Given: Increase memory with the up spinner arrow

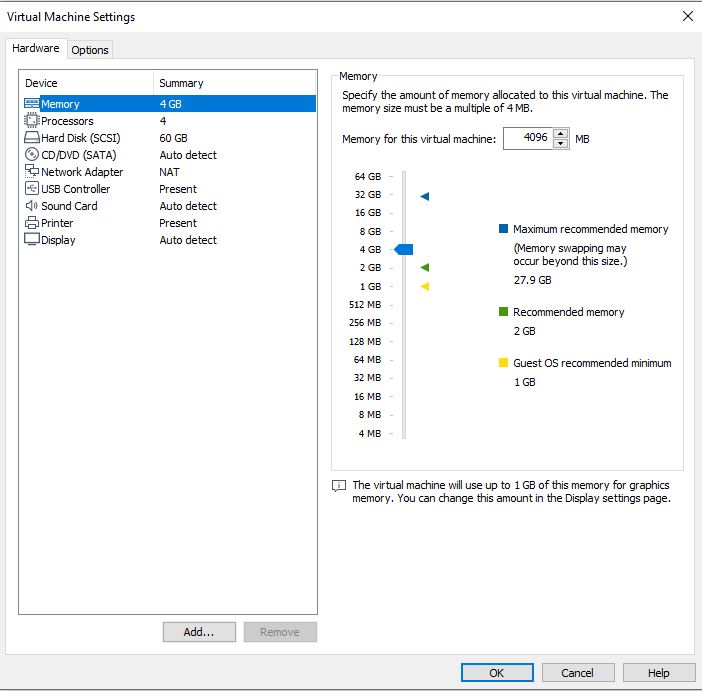Looking at the screenshot, I should 561,133.
